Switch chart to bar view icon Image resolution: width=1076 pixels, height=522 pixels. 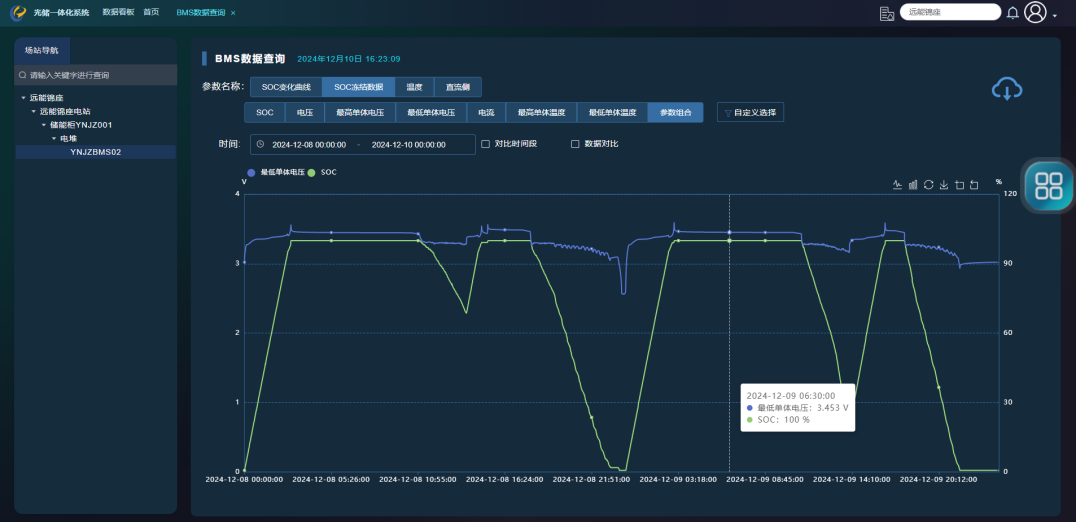pyautogui.click(x=913, y=185)
